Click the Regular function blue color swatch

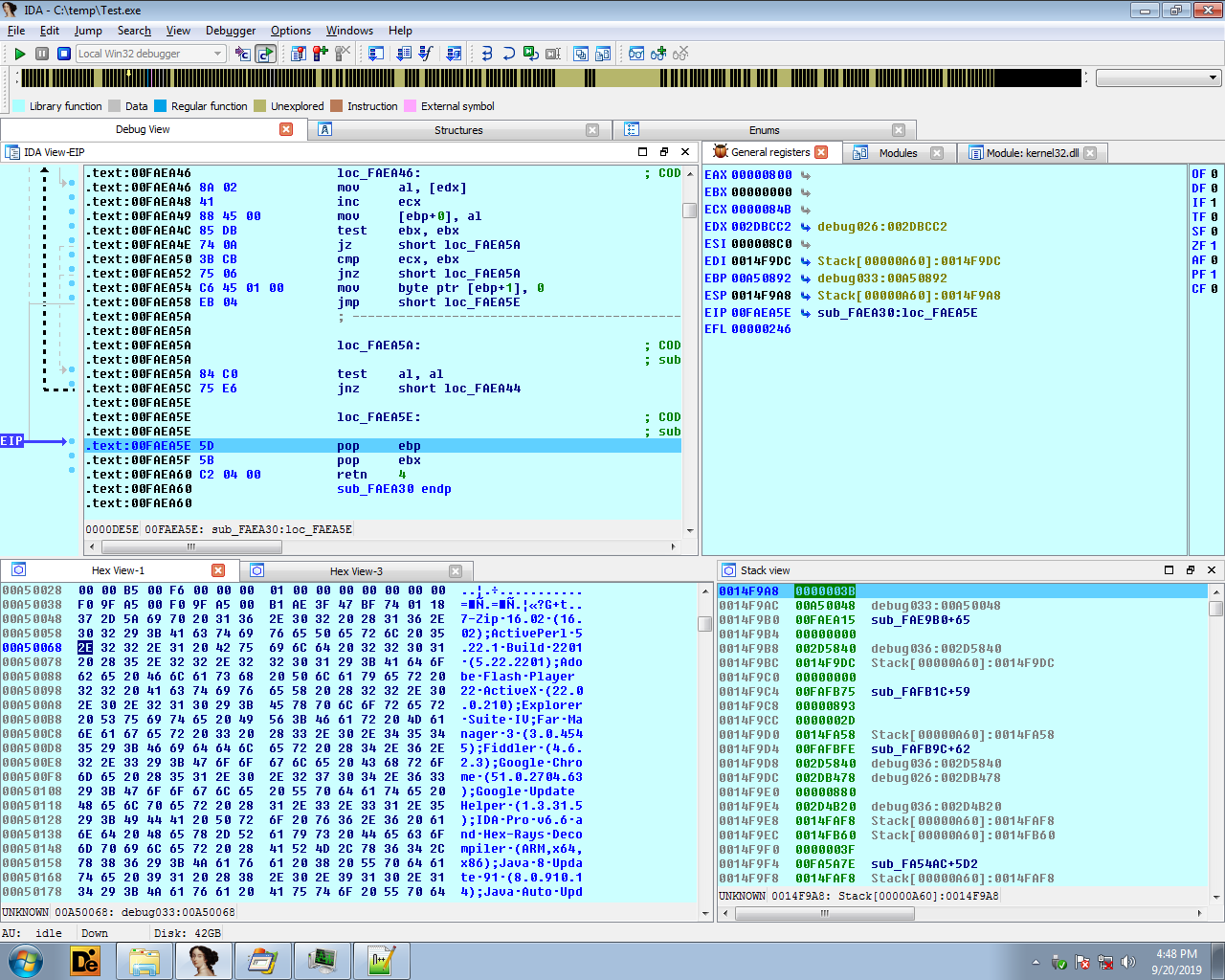[x=161, y=106]
